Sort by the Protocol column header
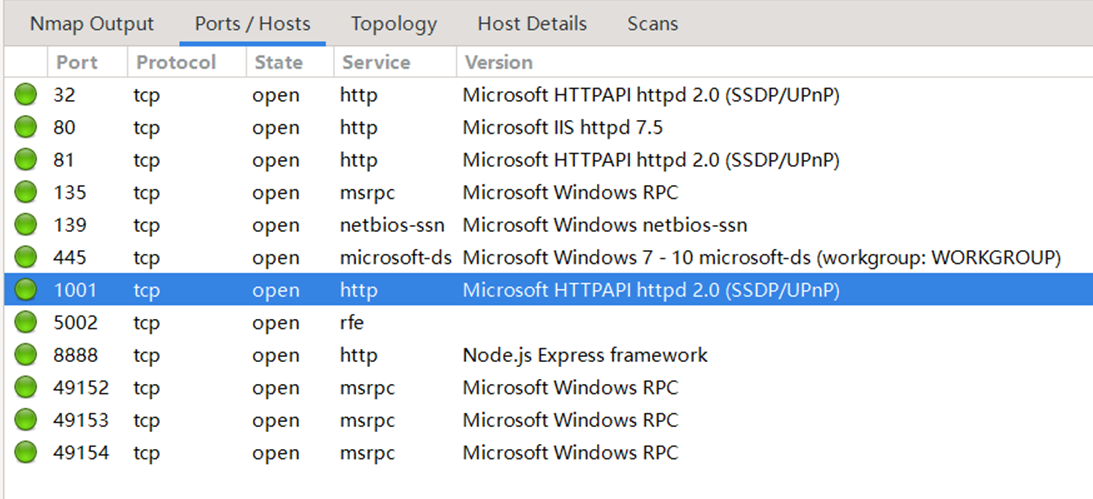This screenshot has height=499, width=1093. pyautogui.click(x=176, y=62)
